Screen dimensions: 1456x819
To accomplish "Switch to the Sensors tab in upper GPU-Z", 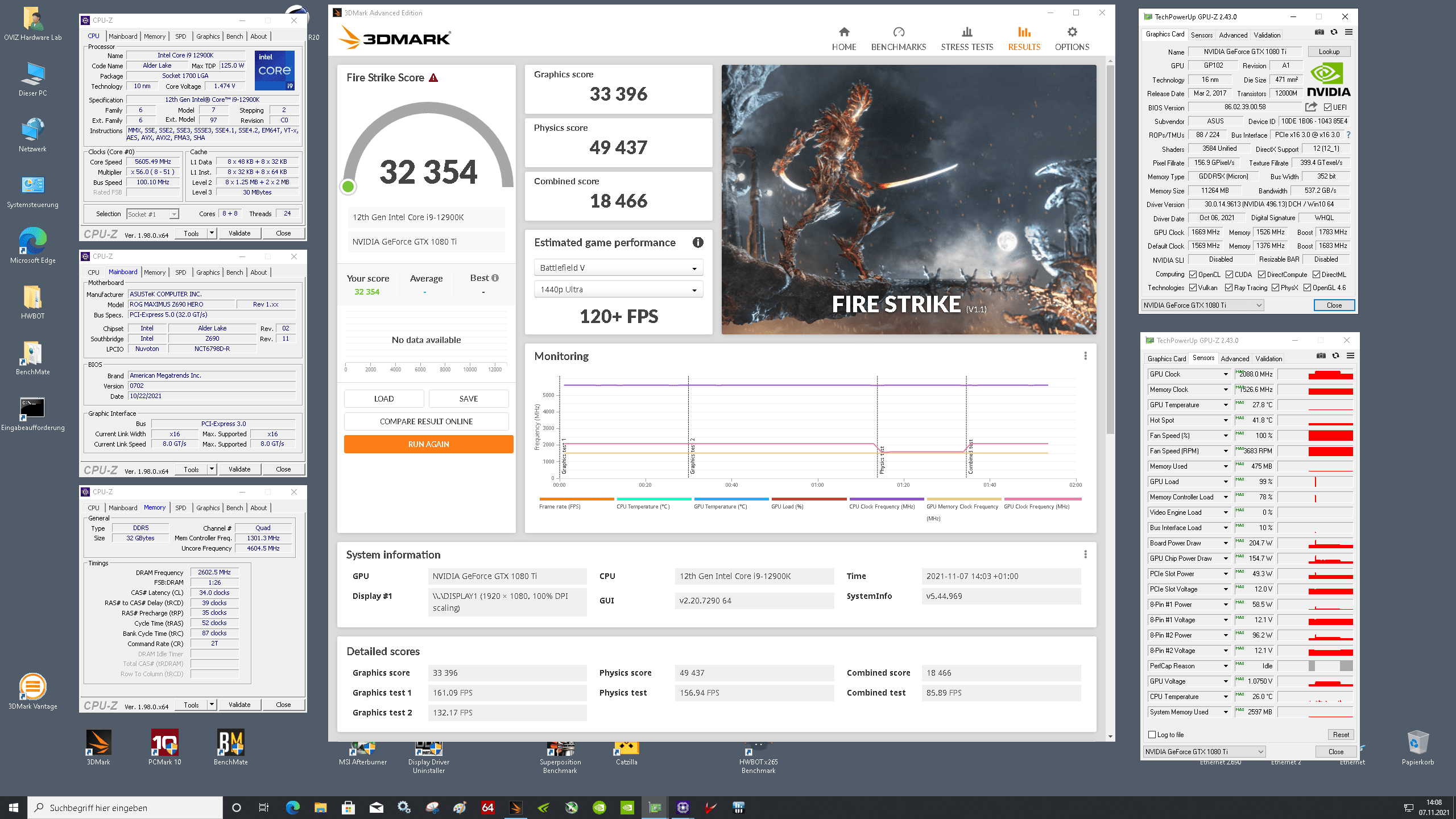I will 1201,35.
